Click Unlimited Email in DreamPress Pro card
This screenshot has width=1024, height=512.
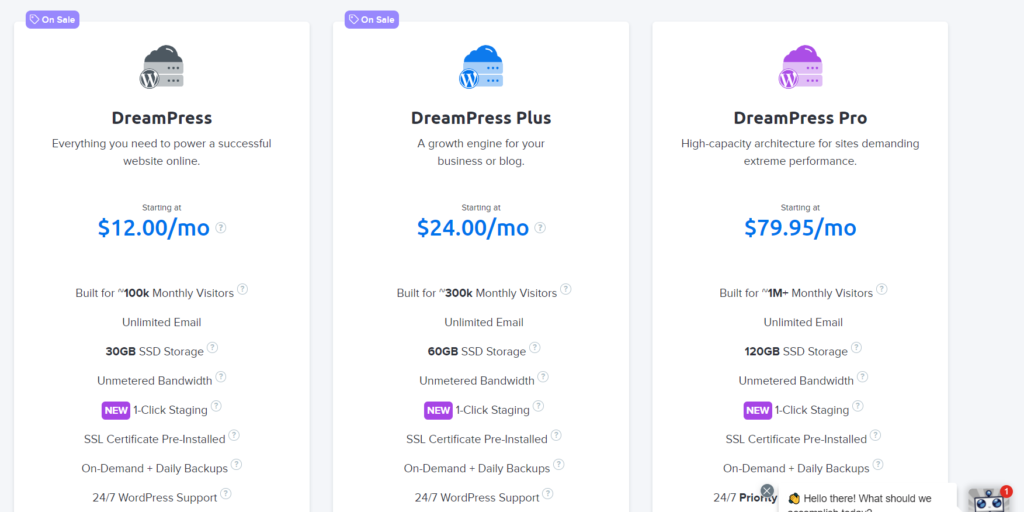(803, 322)
